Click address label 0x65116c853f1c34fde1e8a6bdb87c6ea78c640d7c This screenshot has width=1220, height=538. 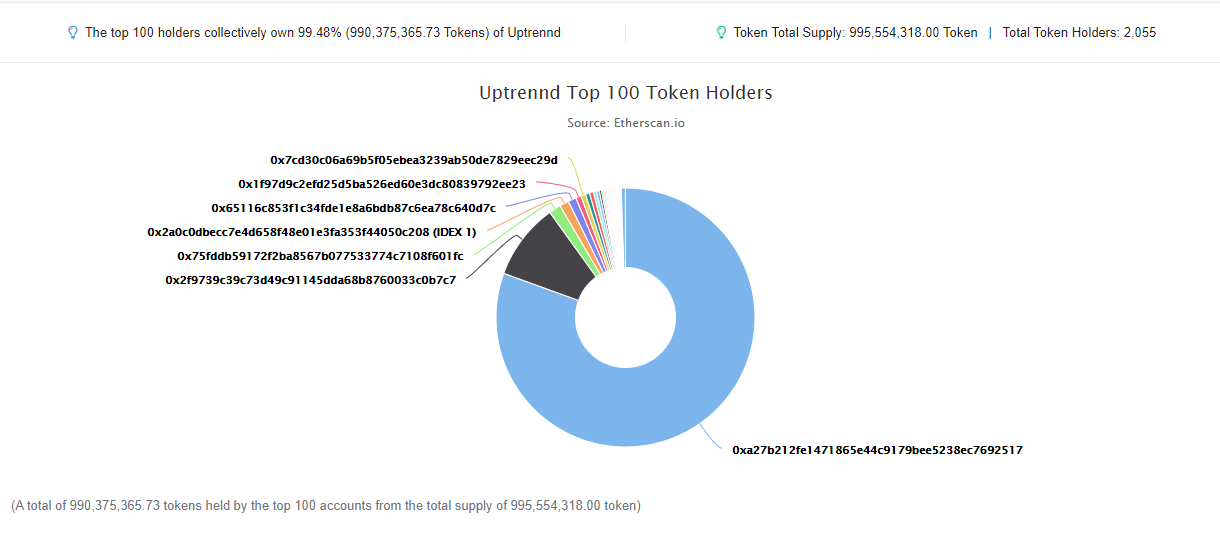click(353, 208)
